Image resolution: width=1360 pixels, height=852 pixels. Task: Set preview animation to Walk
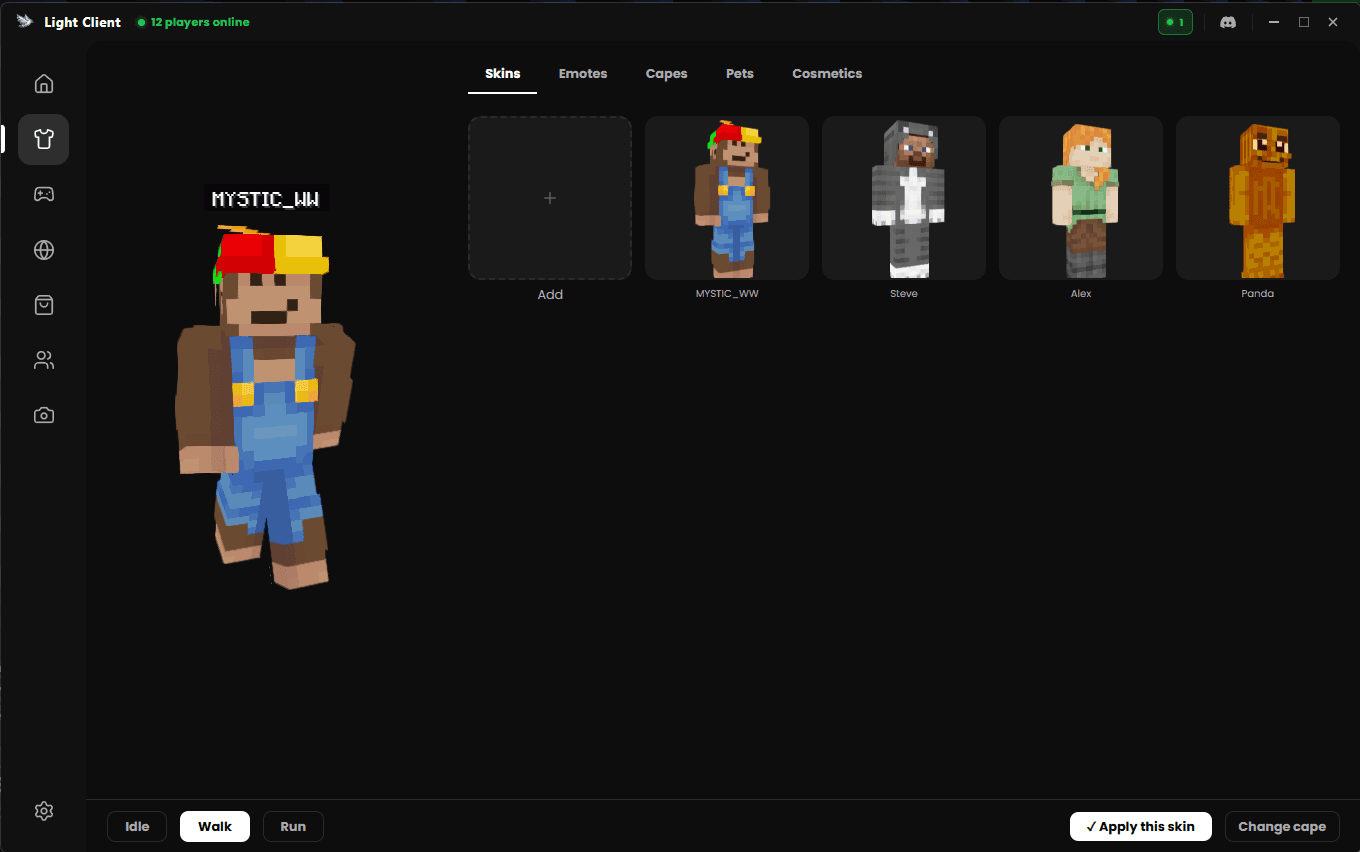pos(215,827)
